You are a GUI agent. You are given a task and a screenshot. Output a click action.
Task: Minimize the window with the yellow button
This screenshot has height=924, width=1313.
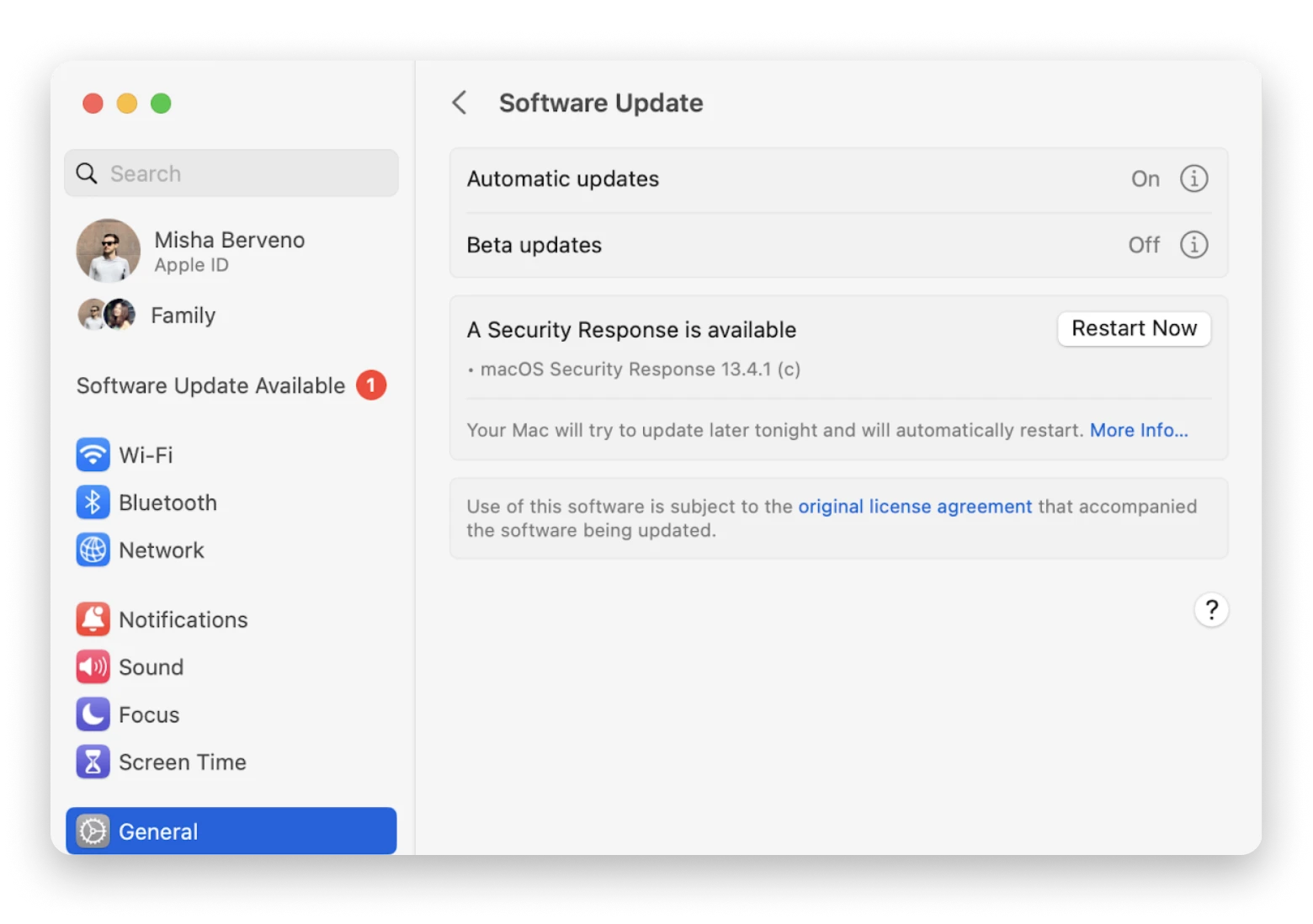127,104
